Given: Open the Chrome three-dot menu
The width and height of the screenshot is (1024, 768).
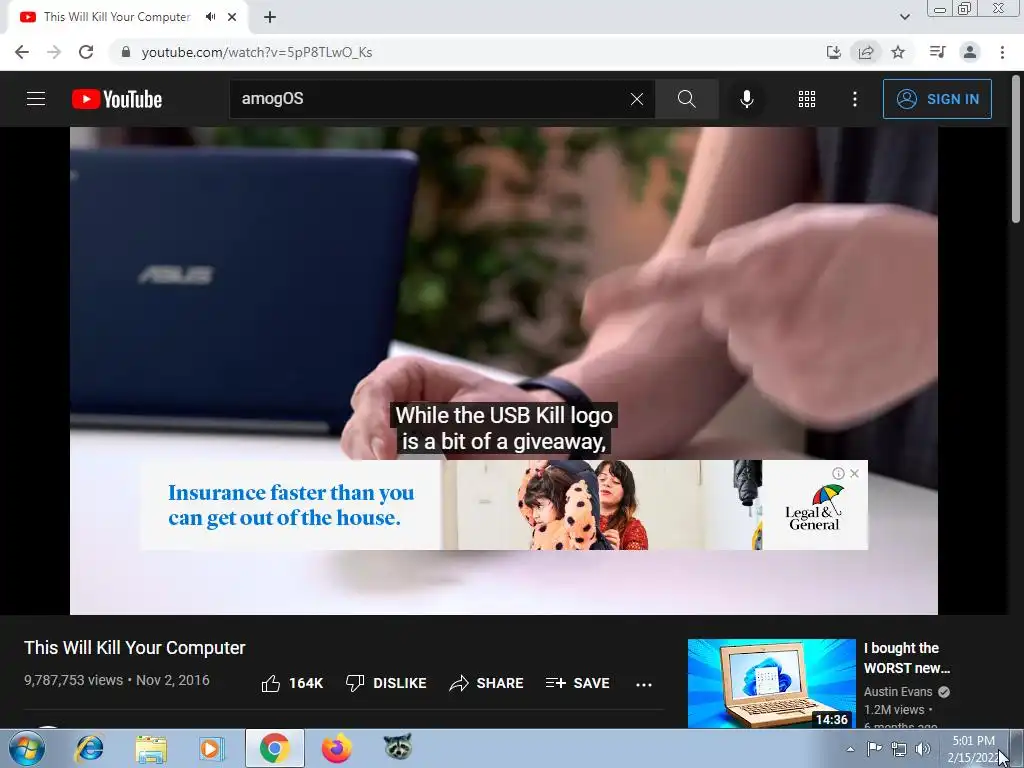Looking at the screenshot, I should [x=1002, y=52].
